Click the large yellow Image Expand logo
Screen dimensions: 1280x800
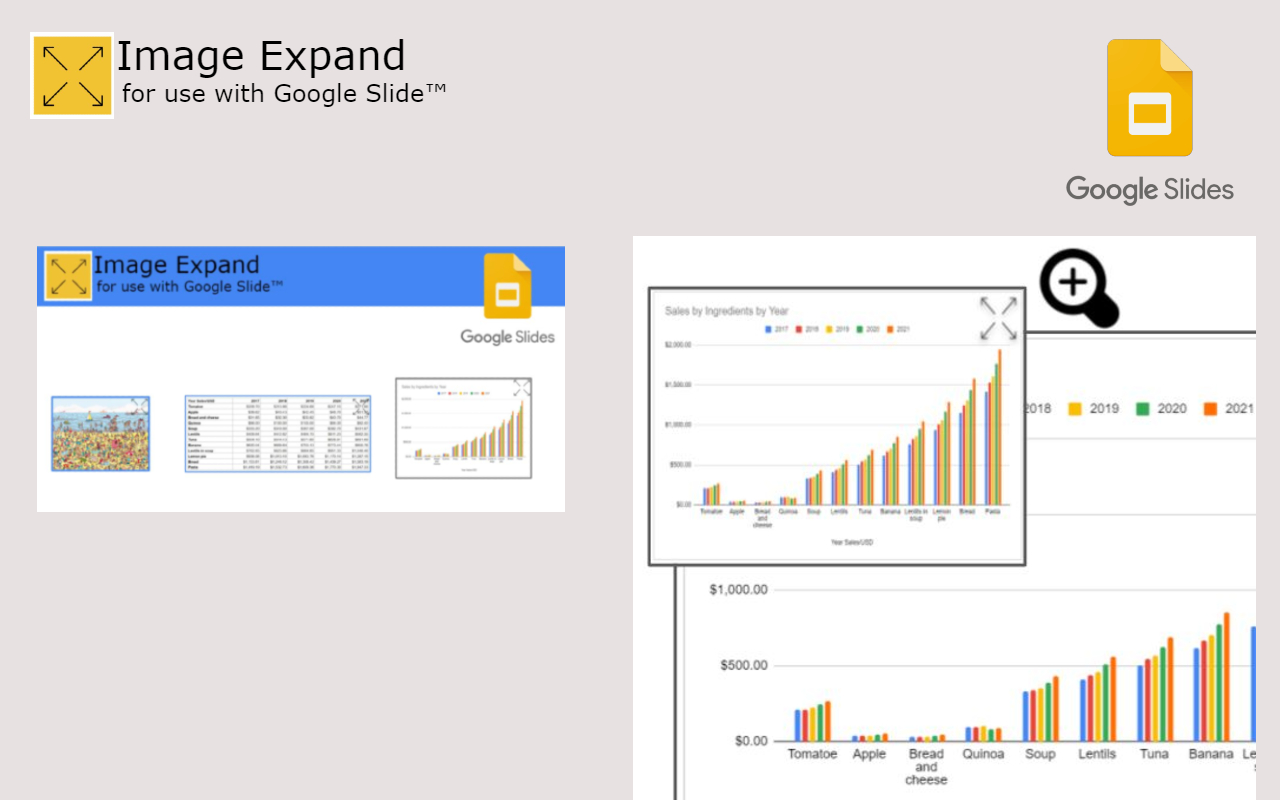(x=72, y=76)
